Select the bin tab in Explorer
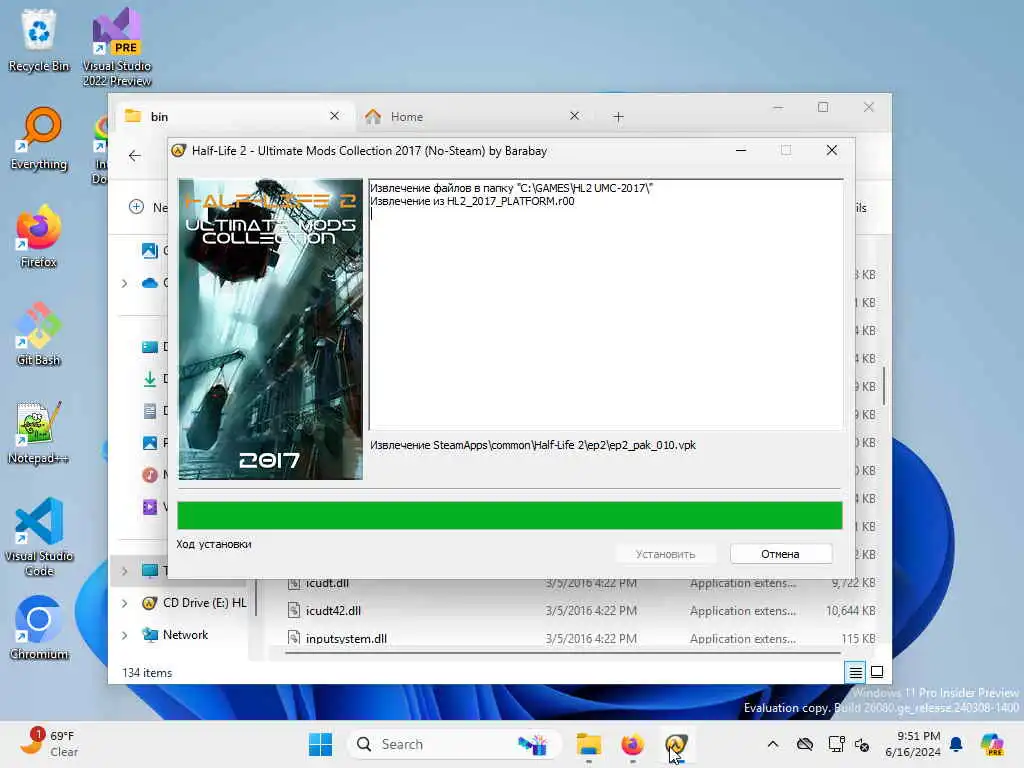This screenshot has height=768, width=1024. click(233, 116)
